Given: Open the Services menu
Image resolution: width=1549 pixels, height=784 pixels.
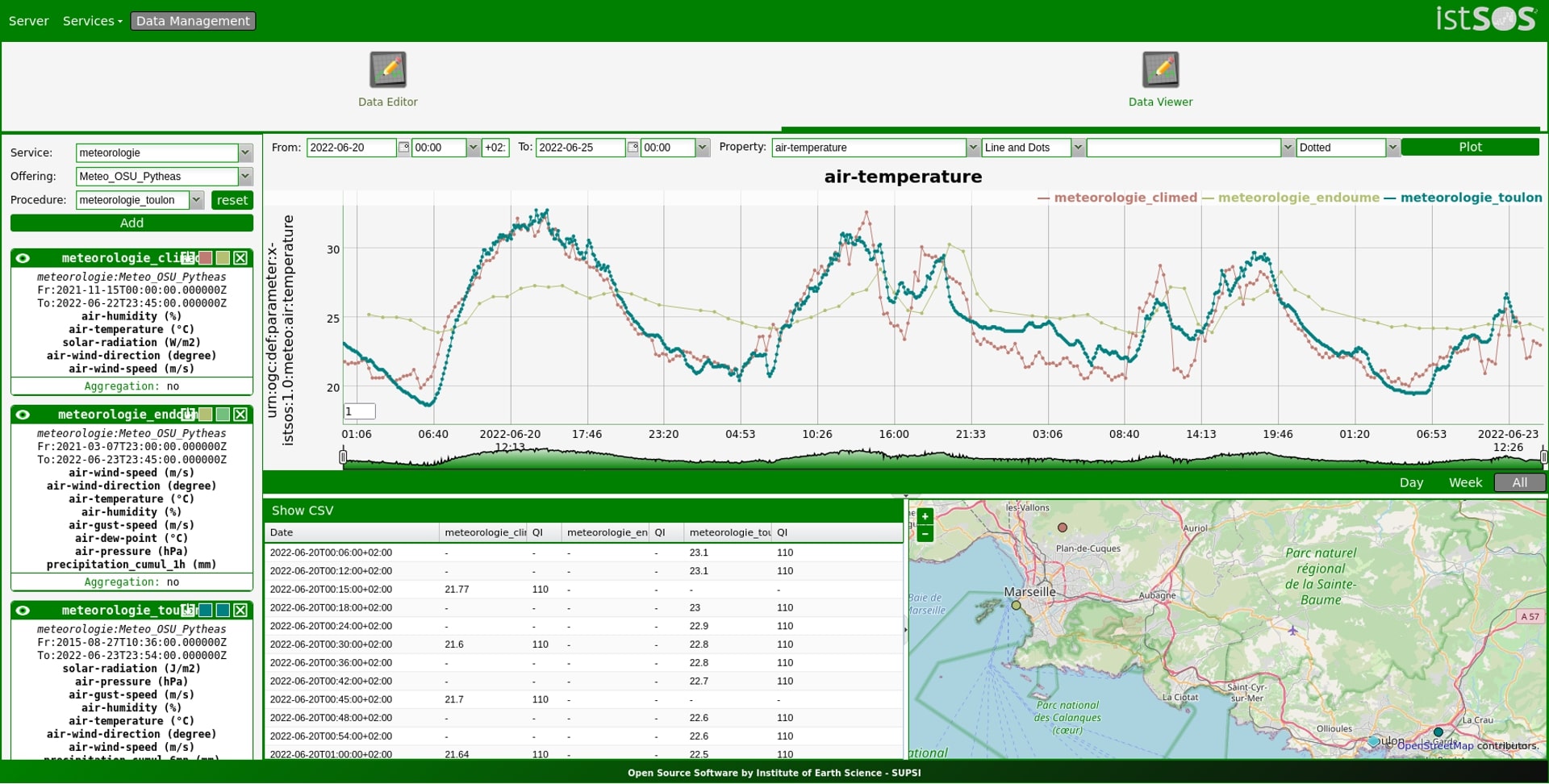Looking at the screenshot, I should pos(92,21).
